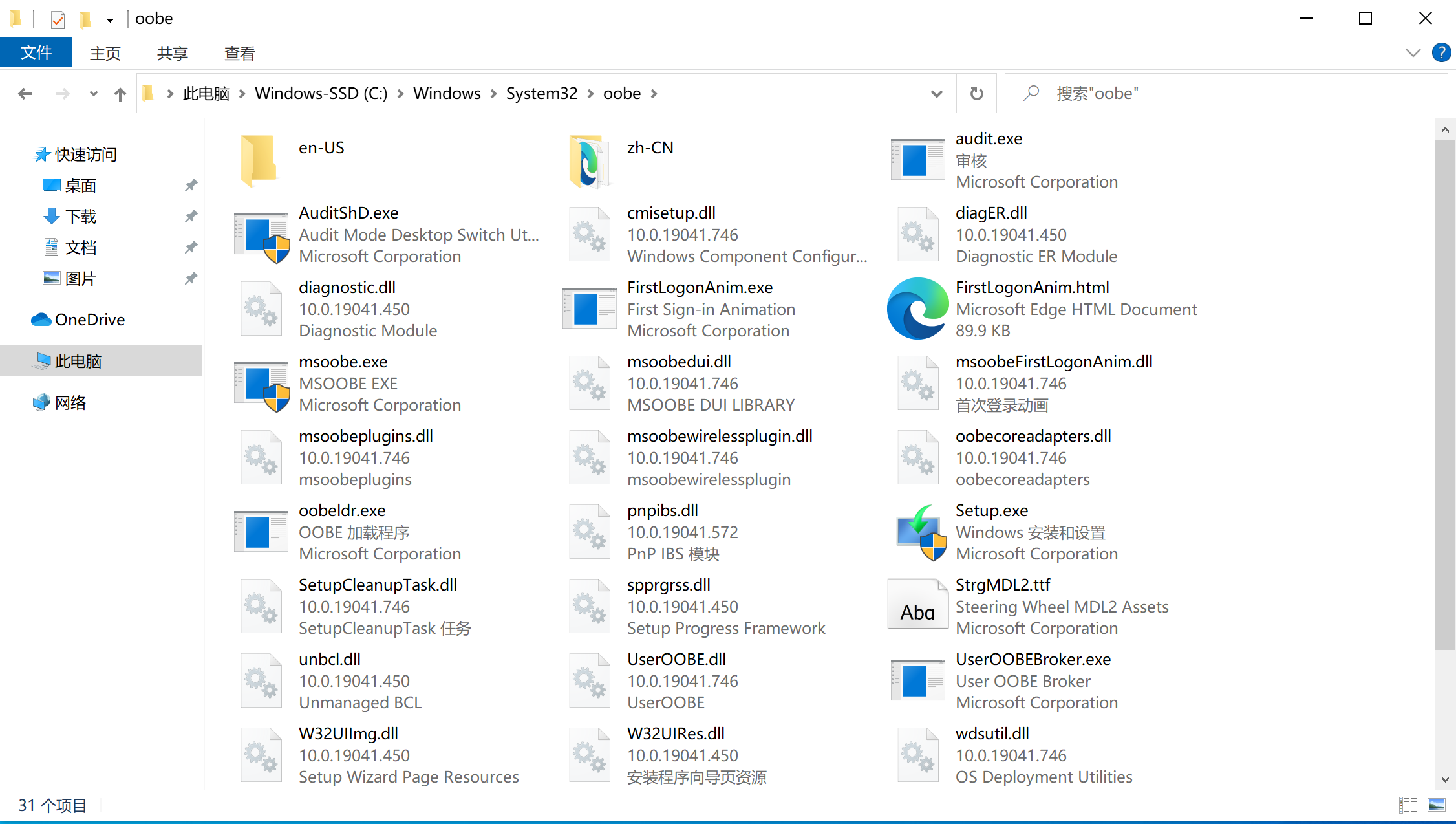
Task: Go back to previous folder
Action: 26,94
